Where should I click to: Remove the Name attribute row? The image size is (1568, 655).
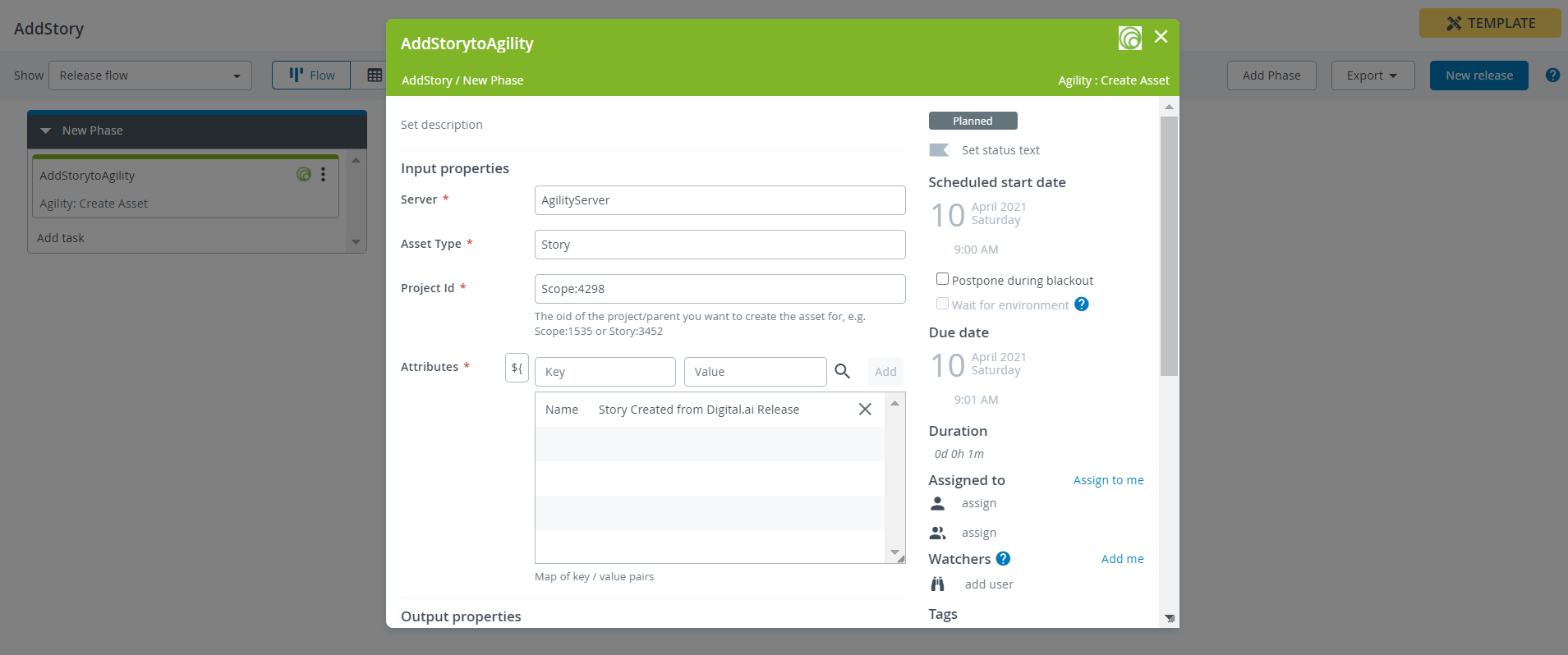pyautogui.click(x=865, y=409)
